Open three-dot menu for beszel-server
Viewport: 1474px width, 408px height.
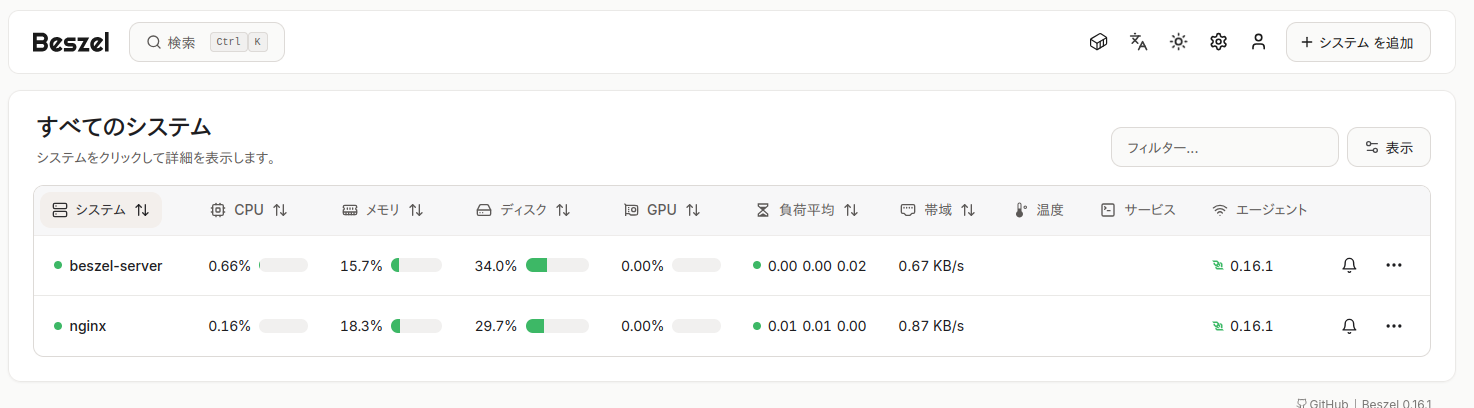point(1394,265)
